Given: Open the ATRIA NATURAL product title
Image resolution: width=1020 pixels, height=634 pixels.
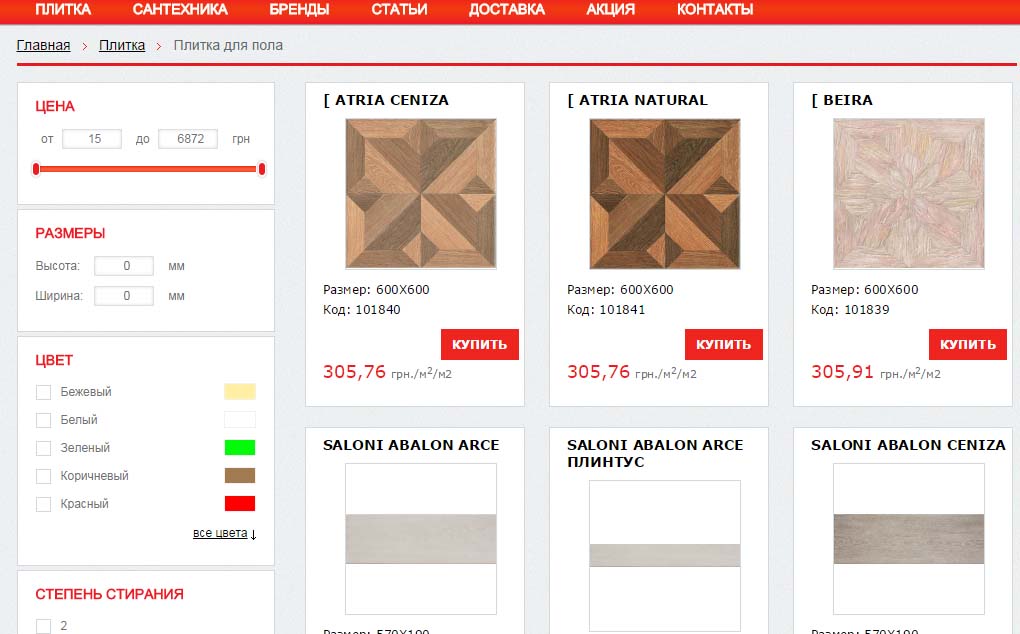Looking at the screenshot, I should [638, 100].
